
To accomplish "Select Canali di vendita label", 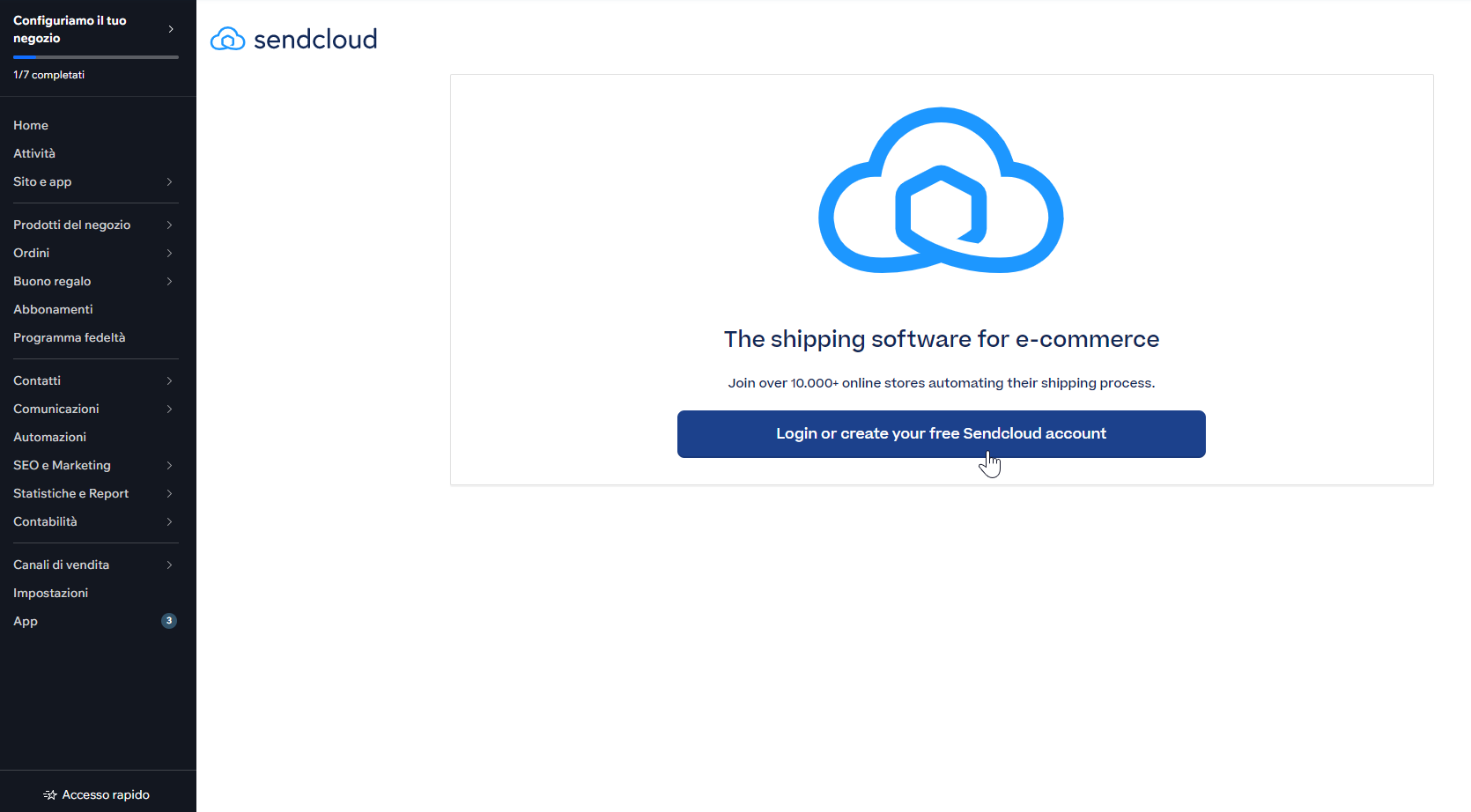I will pyautogui.click(x=62, y=565).
